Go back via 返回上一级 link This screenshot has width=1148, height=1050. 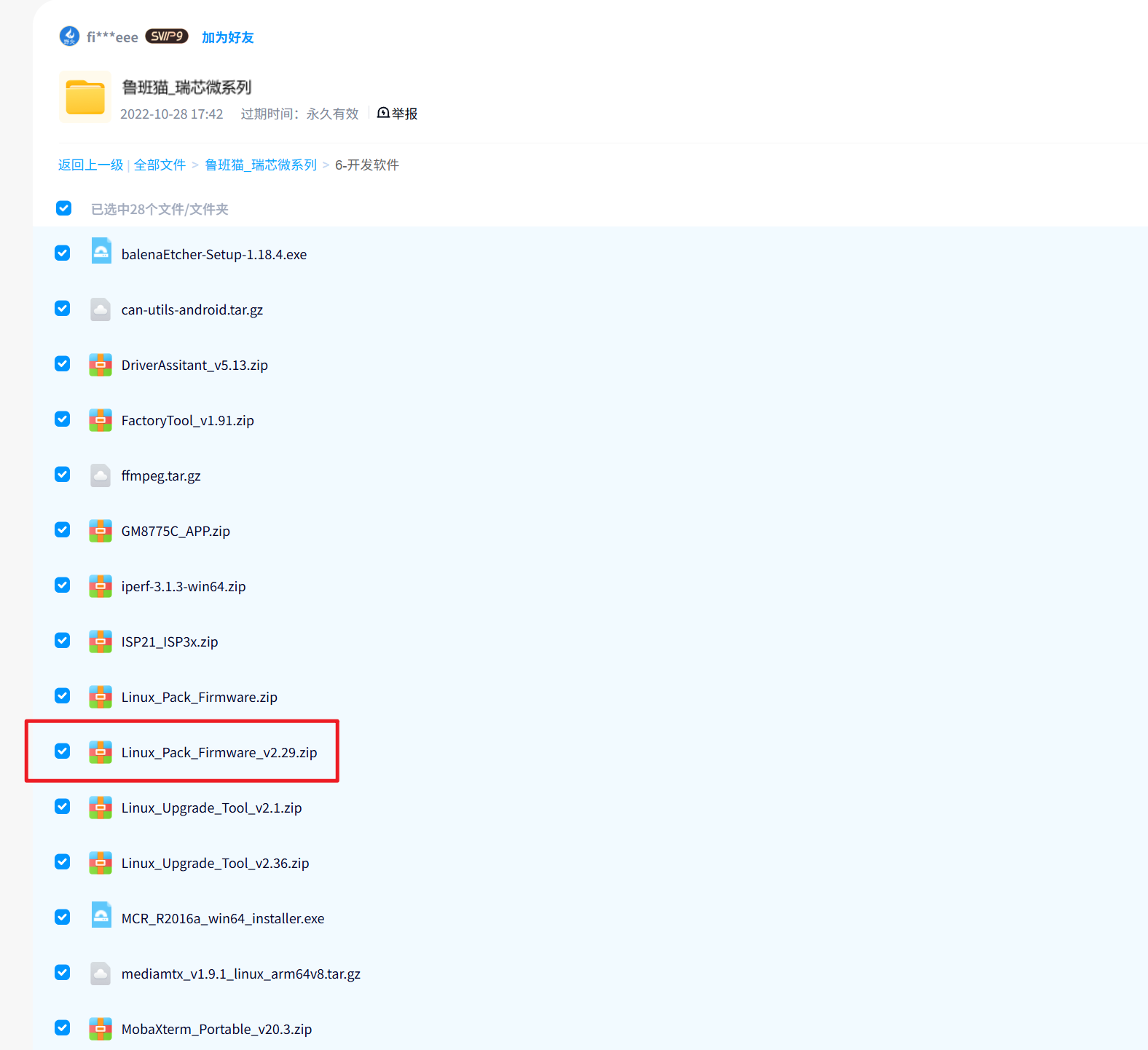pos(91,165)
